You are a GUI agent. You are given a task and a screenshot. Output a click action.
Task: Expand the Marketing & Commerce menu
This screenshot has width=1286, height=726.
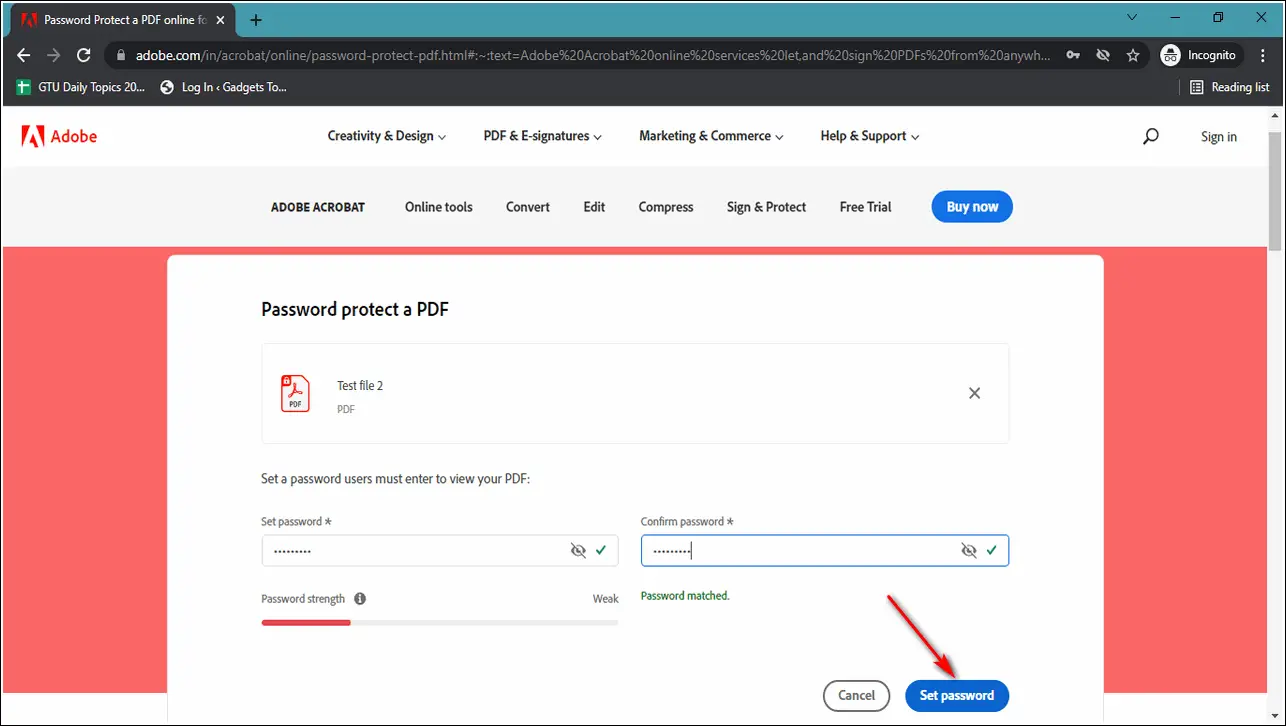click(x=711, y=136)
